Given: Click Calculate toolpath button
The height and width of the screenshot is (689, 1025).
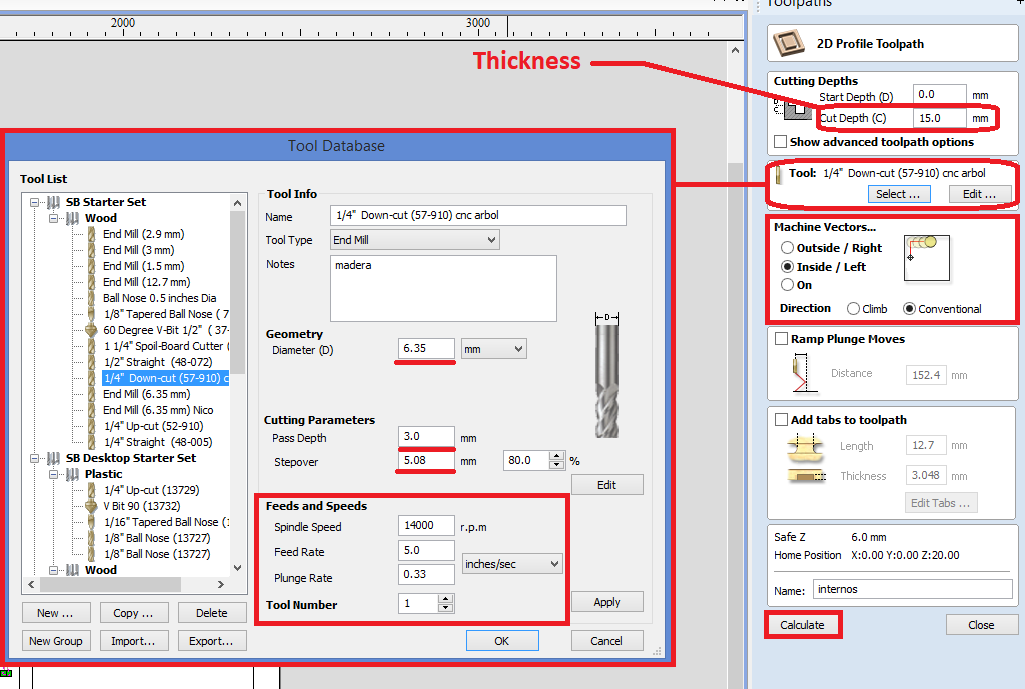Looking at the screenshot, I should click(x=803, y=625).
